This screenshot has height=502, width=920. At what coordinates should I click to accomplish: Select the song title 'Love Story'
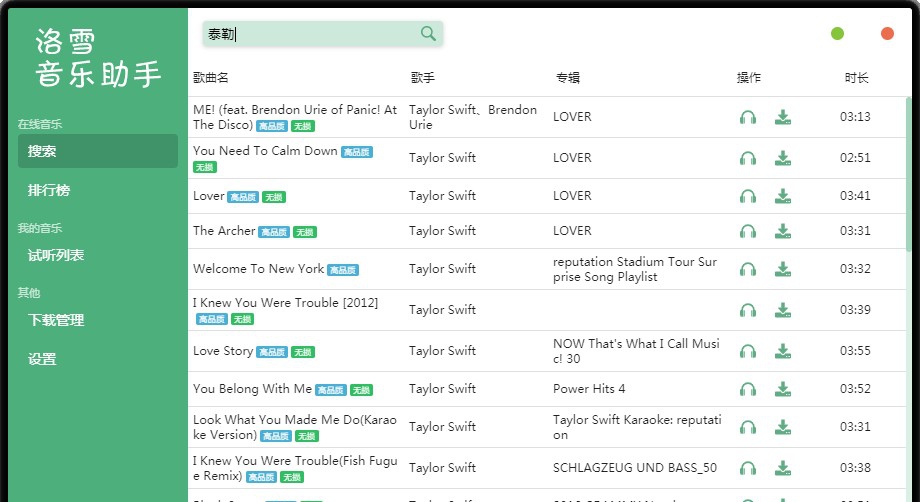(x=223, y=351)
